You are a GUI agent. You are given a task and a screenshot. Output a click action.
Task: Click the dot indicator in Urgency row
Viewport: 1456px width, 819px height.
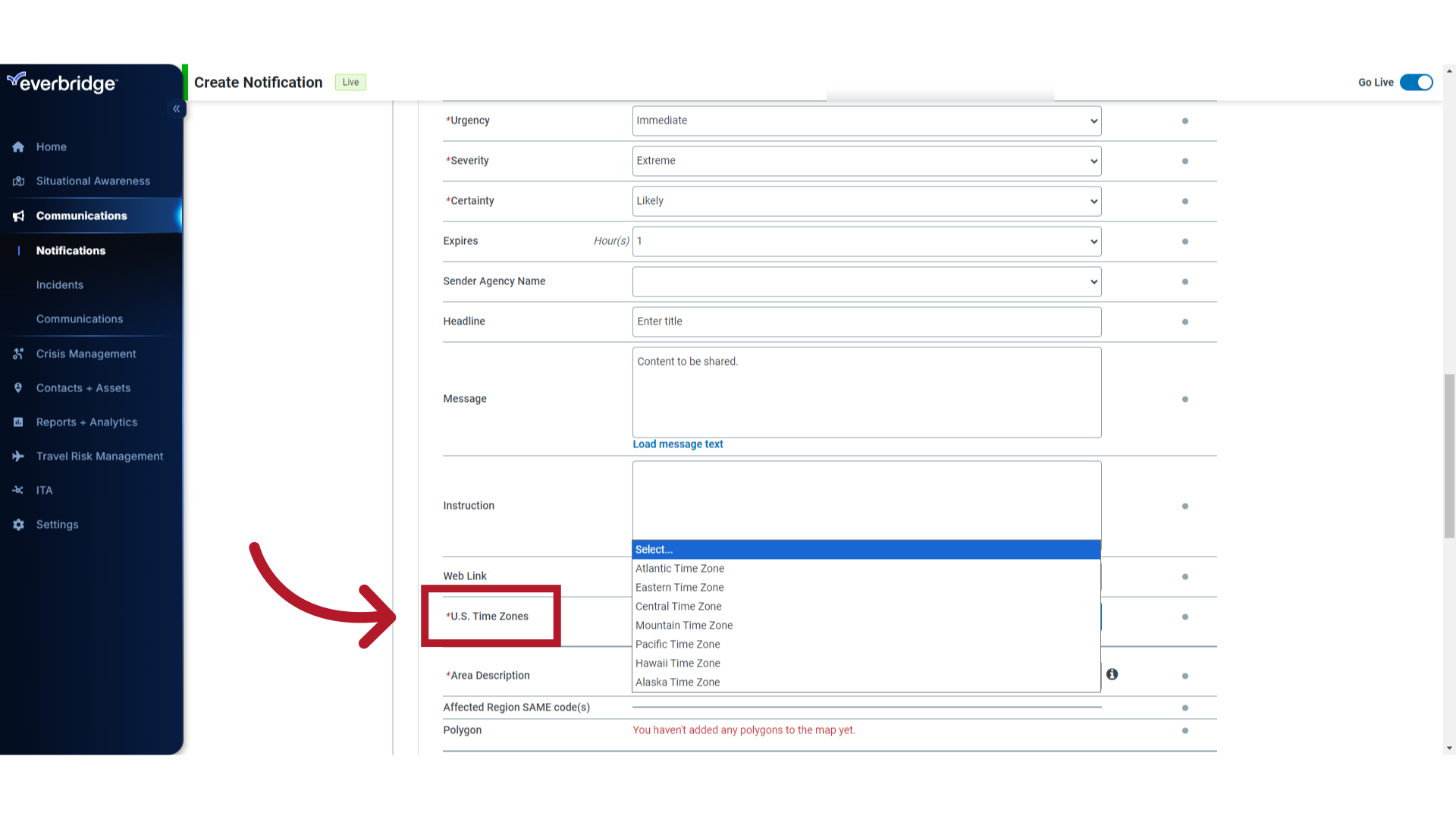click(x=1185, y=121)
